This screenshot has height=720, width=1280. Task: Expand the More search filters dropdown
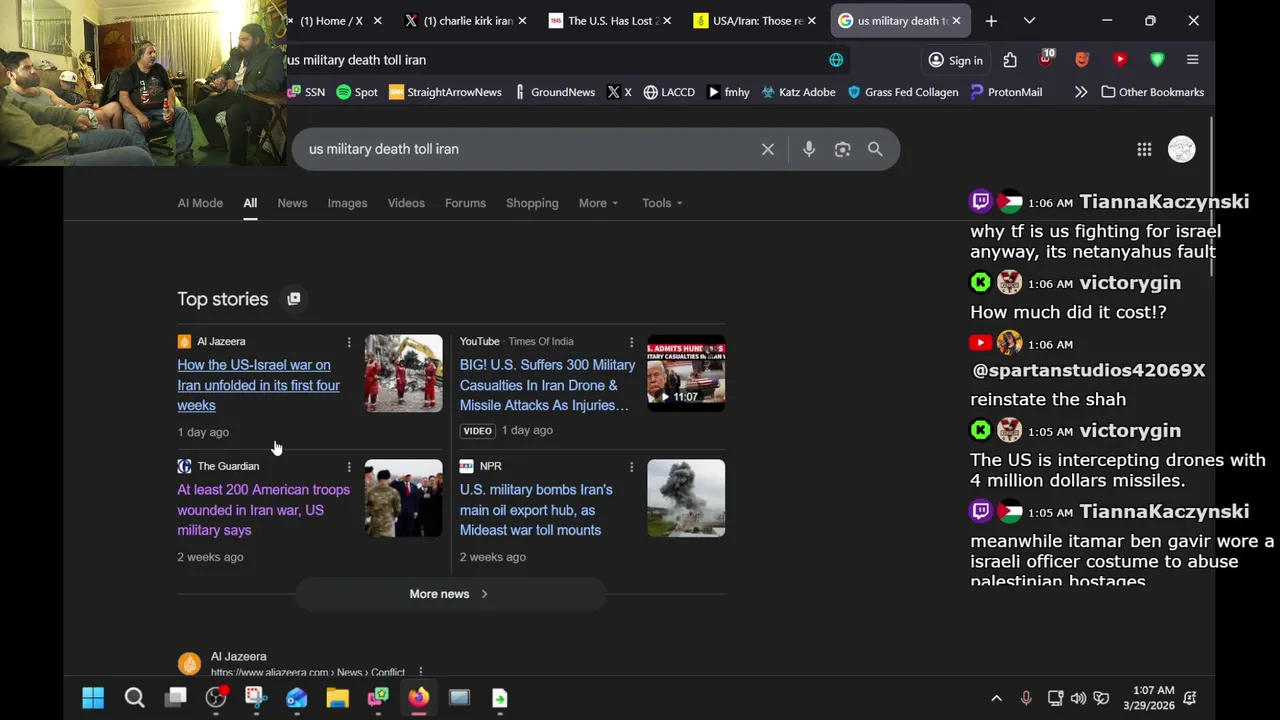(598, 203)
